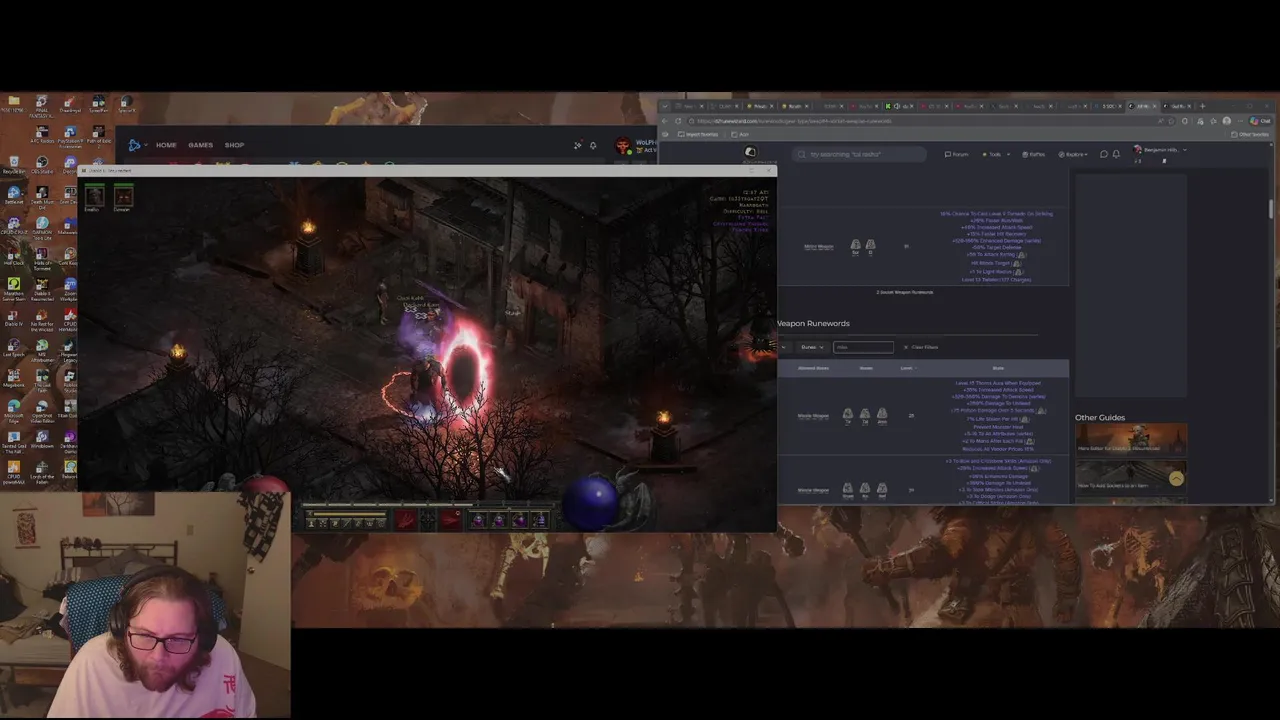1280x720 pixels.
Task: Click the web page vertical scrollbar
Action: click(x=1272, y=208)
